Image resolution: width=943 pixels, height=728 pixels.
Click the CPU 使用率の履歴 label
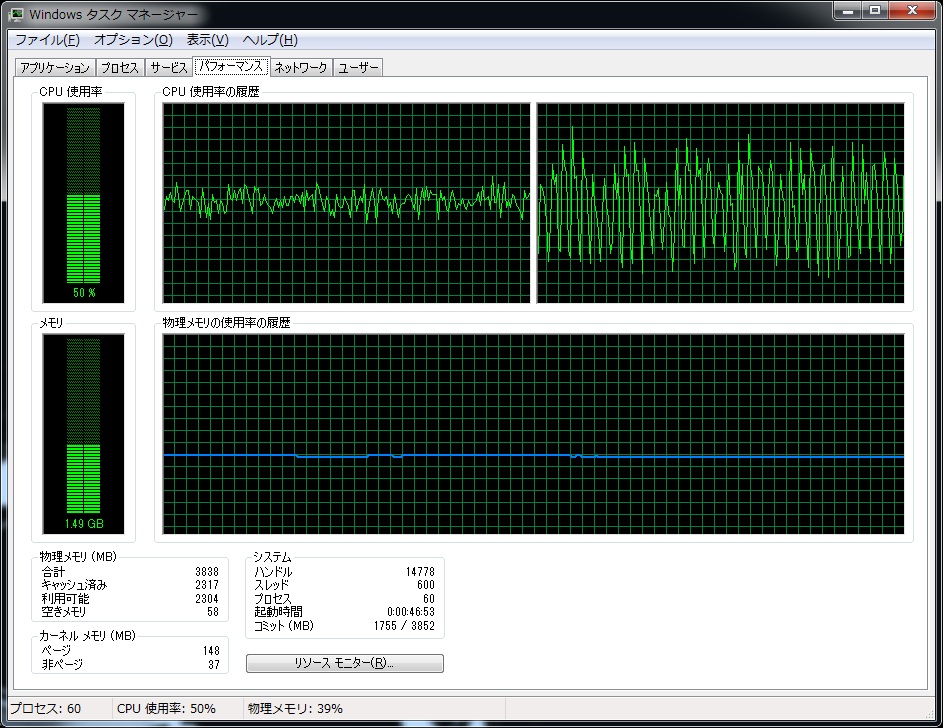click(210, 91)
